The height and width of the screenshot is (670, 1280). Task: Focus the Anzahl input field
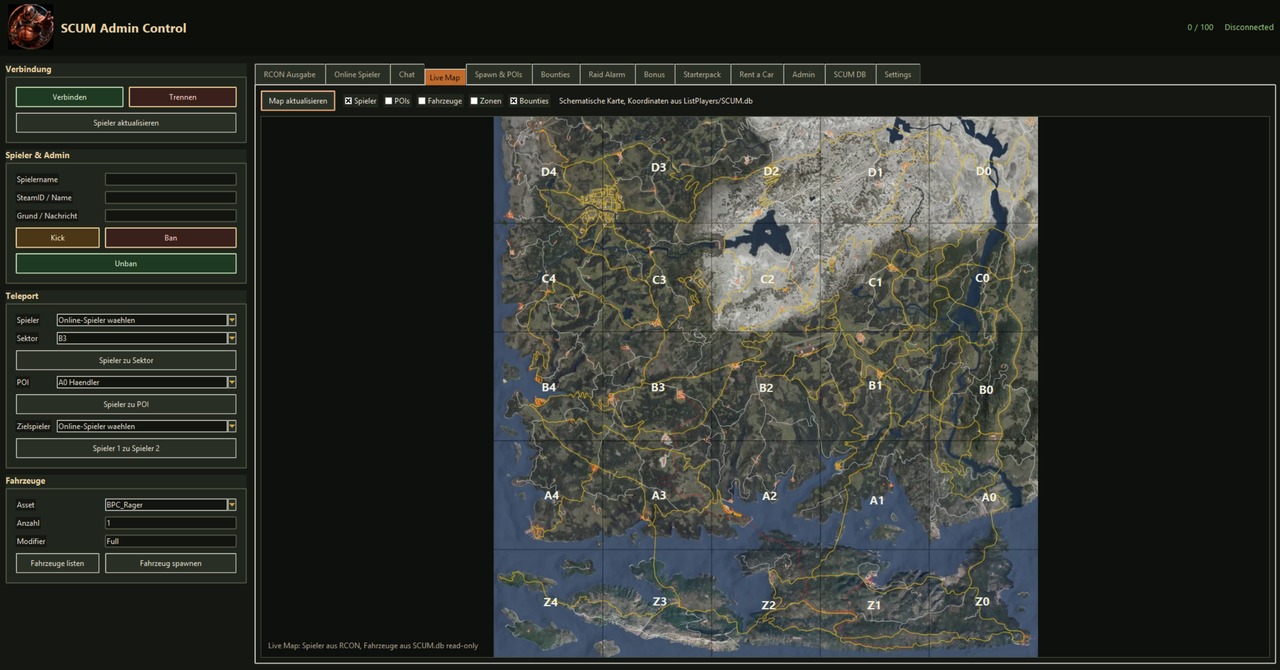(171, 523)
